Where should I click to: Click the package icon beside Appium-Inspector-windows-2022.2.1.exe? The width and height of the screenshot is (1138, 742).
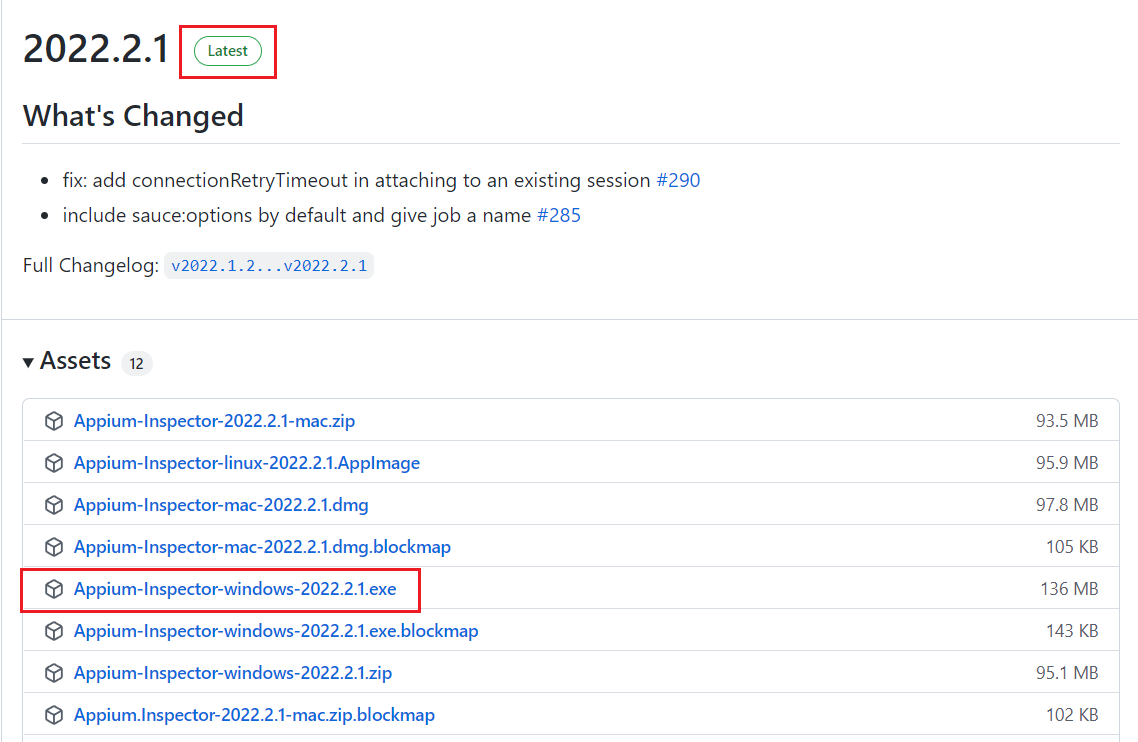(x=54, y=589)
